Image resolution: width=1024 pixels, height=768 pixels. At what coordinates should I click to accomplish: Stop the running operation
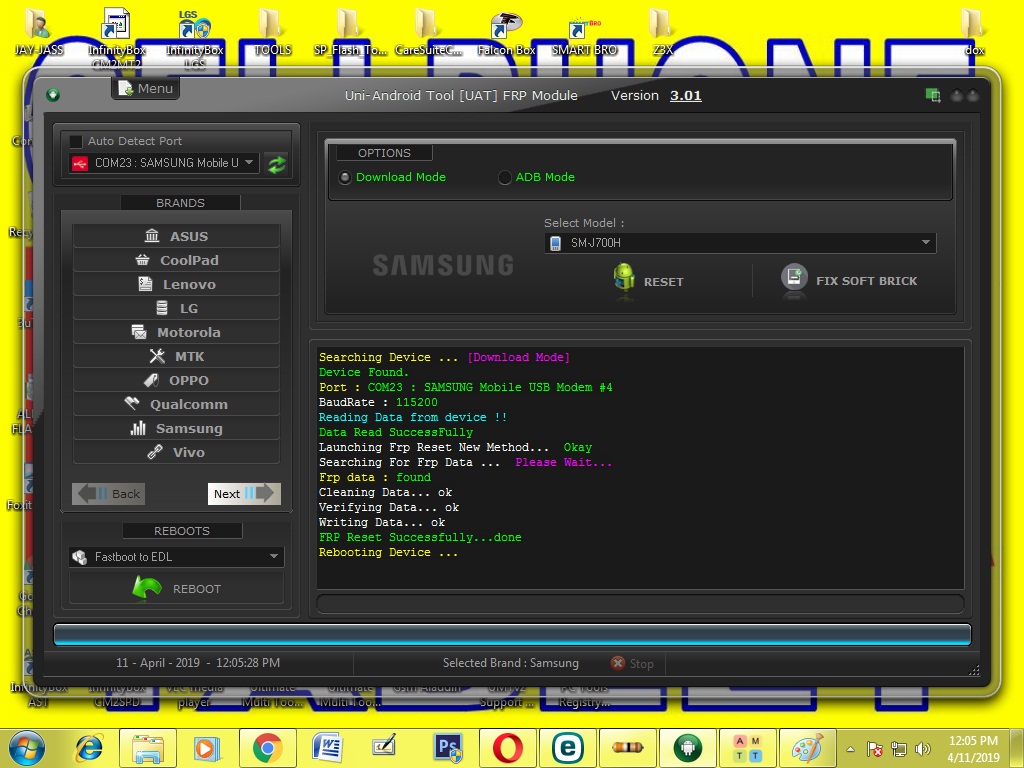632,664
